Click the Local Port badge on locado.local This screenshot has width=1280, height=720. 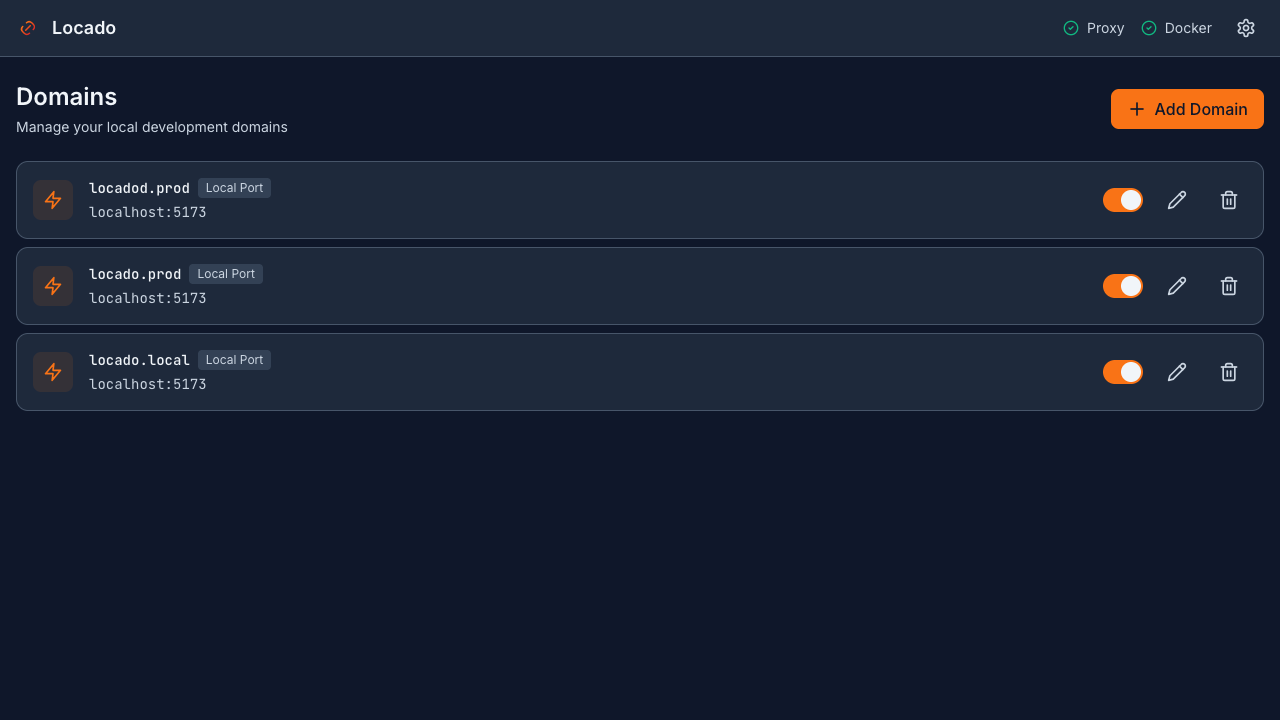pyautogui.click(x=234, y=360)
